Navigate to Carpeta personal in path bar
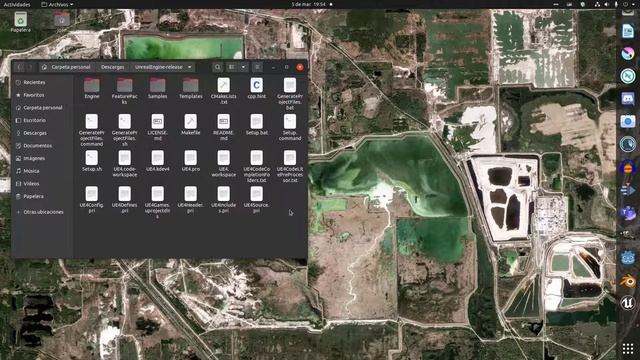This screenshot has height=360, width=640. [x=66, y=67]
